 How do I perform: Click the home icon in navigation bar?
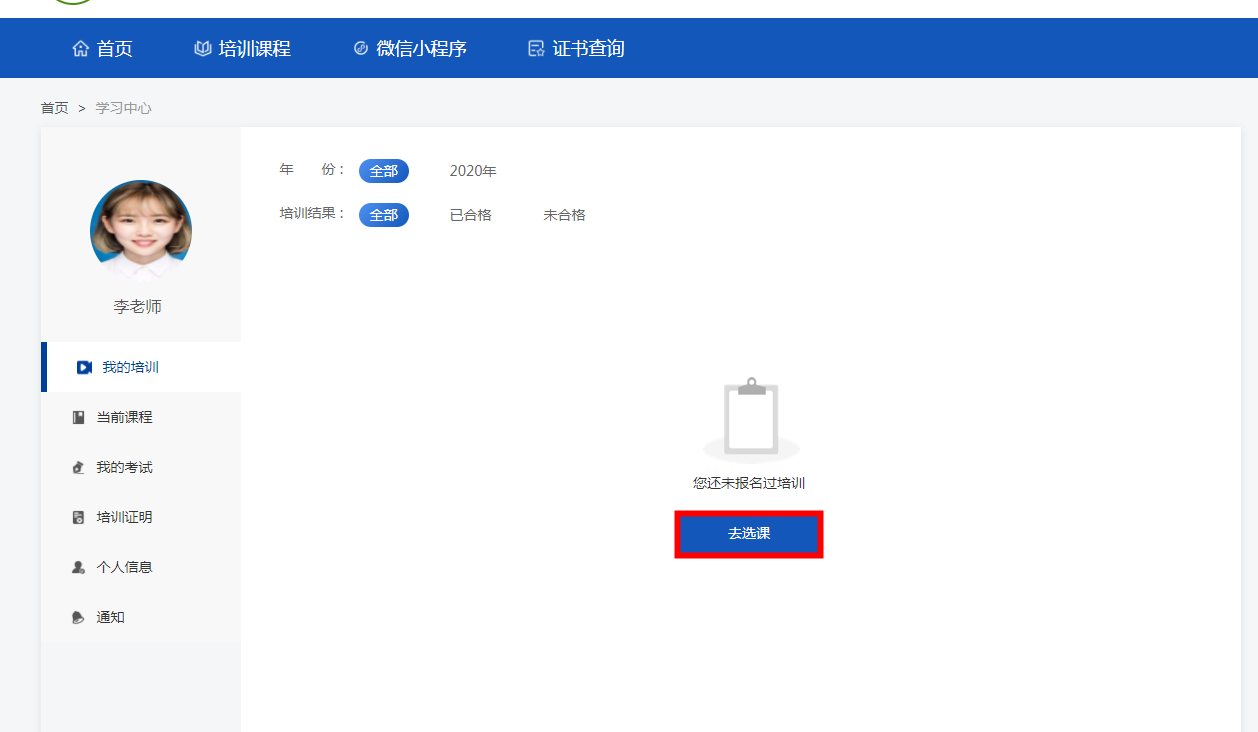click(81, 49)
